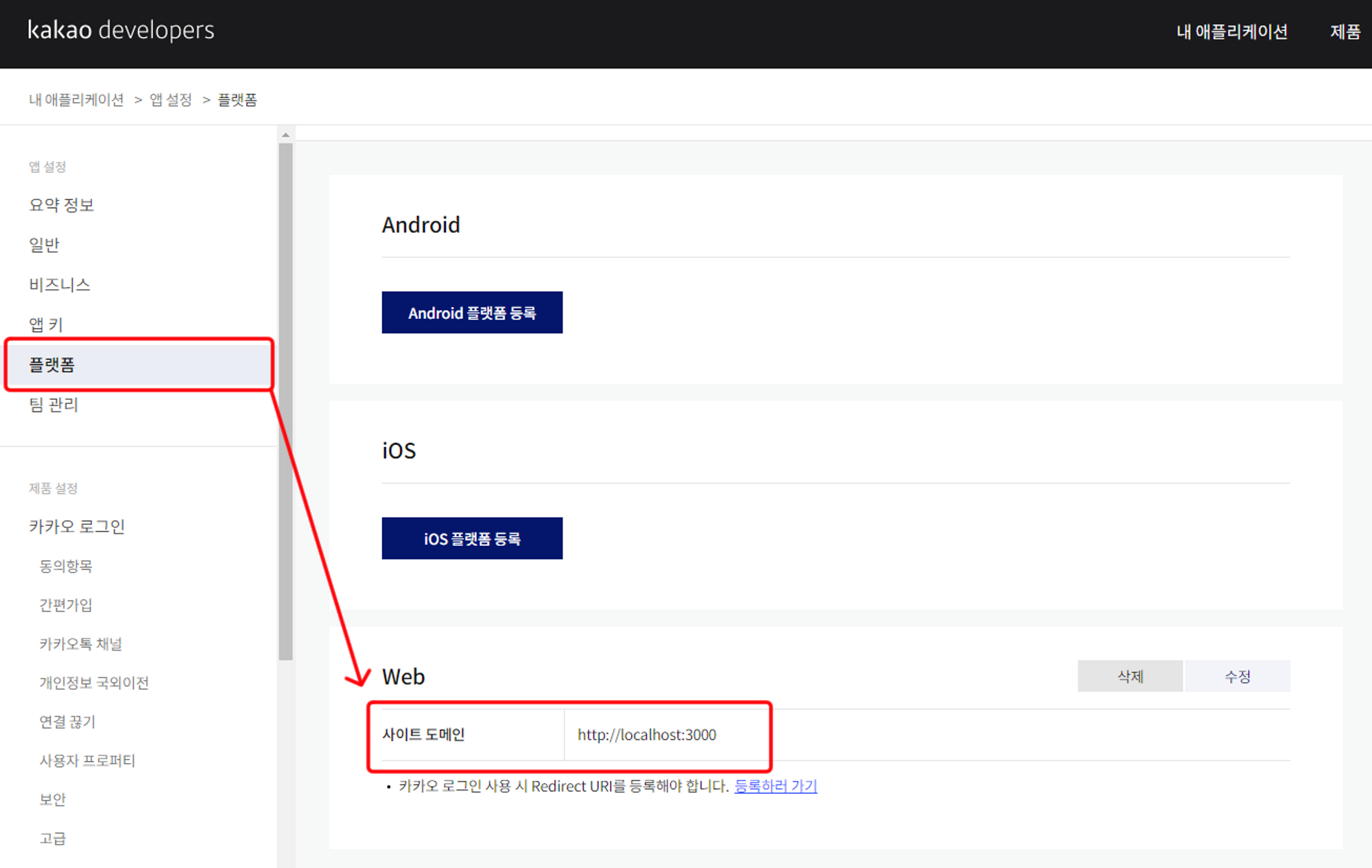Go to the 앱 설정 breadcrumb

171,100
